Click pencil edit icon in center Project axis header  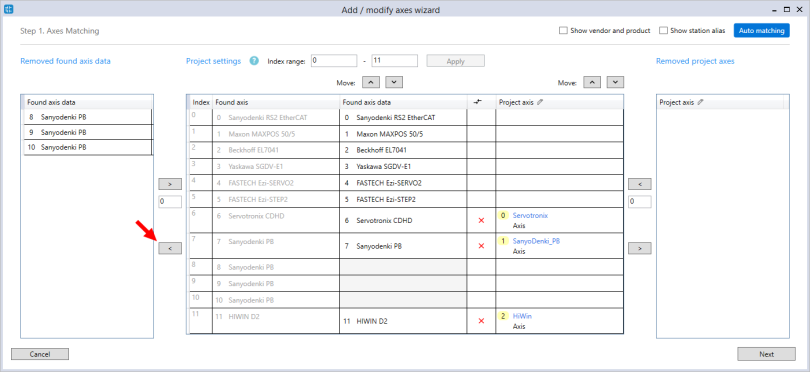(540, 102)
